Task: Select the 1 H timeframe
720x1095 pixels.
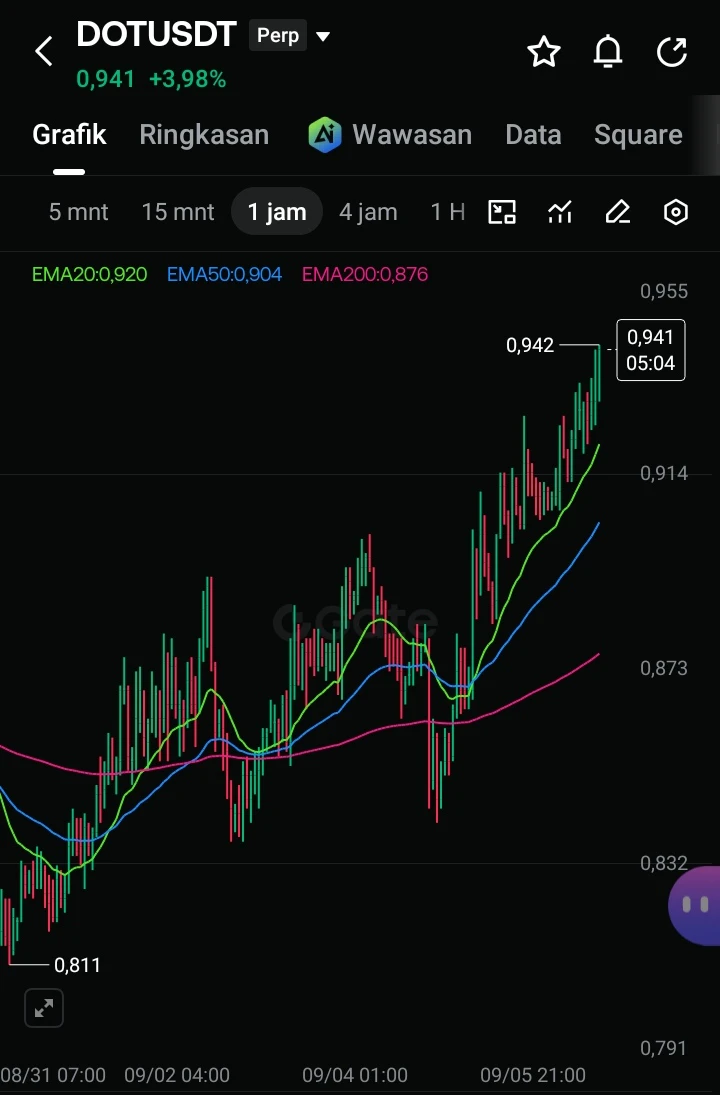Action: (448, 212)
